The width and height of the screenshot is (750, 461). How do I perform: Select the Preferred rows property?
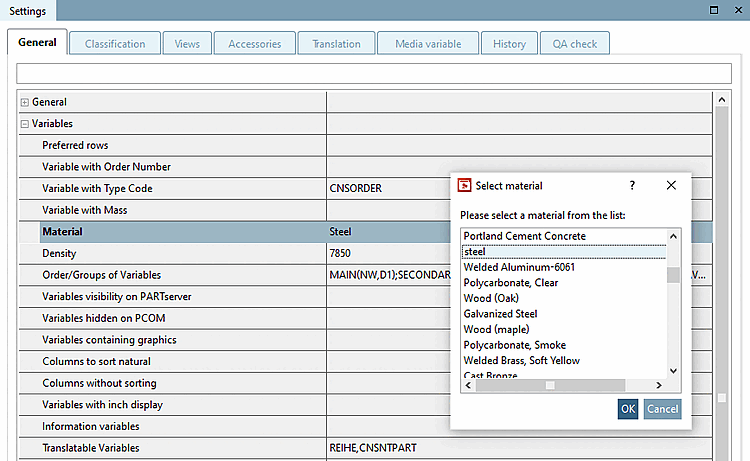pyautogui.click(x=173, y=145)
